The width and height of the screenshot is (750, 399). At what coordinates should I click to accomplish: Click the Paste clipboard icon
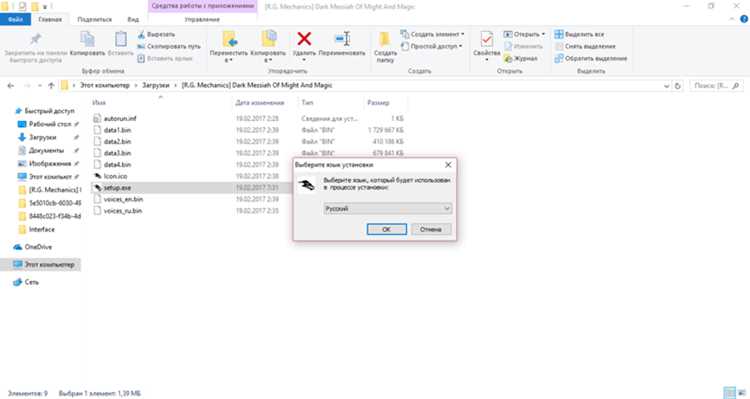click(121, 39)
